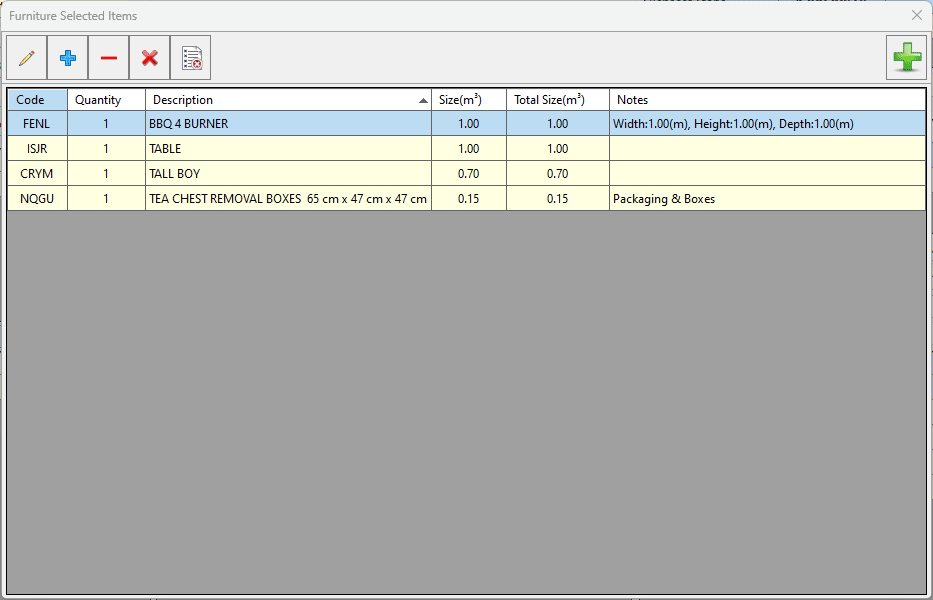Click the FENL code cell
This screenshot has width=933, height=600.
point(37,124)
